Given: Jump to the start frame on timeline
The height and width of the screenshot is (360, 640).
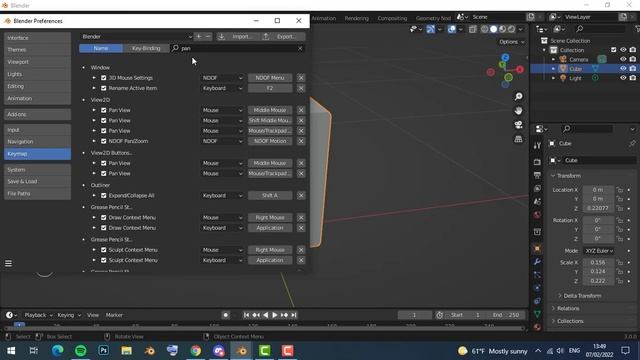Looking at the screenshot, I should point(246,315).
